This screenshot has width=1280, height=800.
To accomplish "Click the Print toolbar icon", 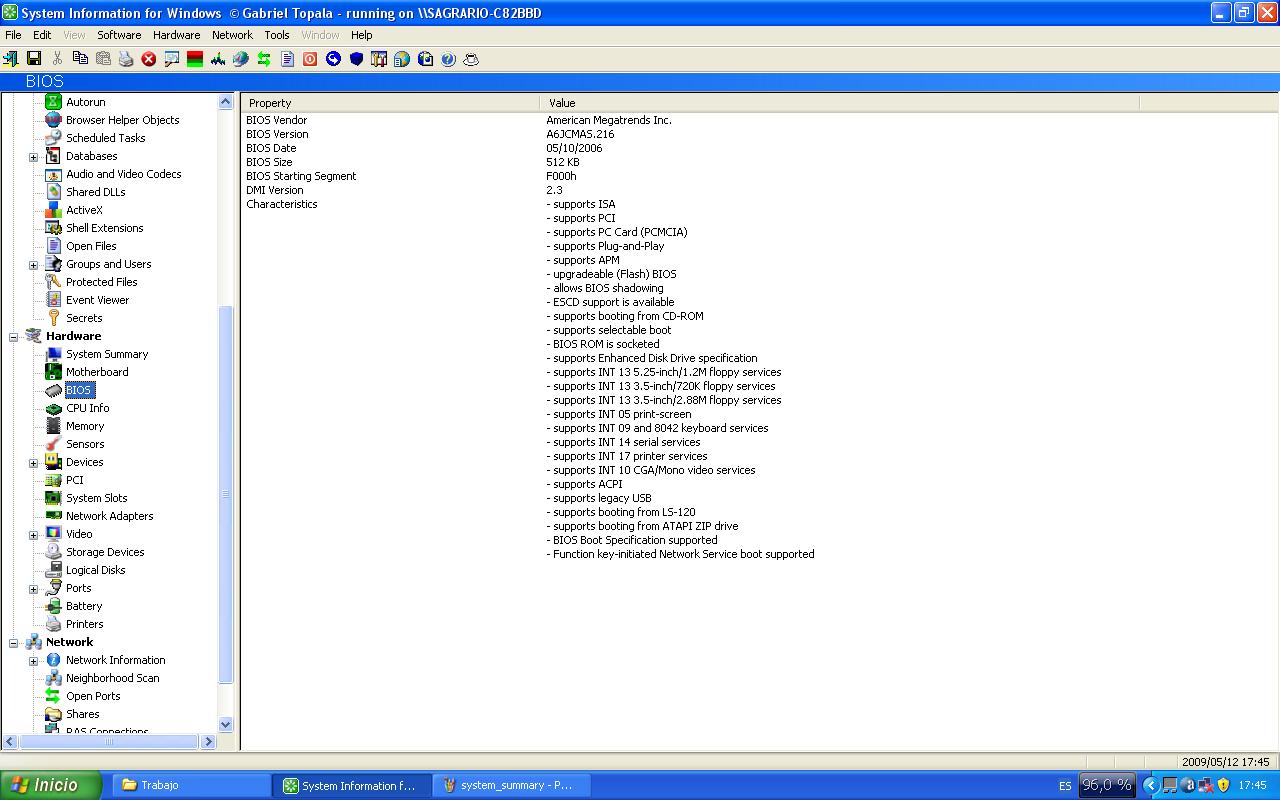I will [x=126, y=59].
